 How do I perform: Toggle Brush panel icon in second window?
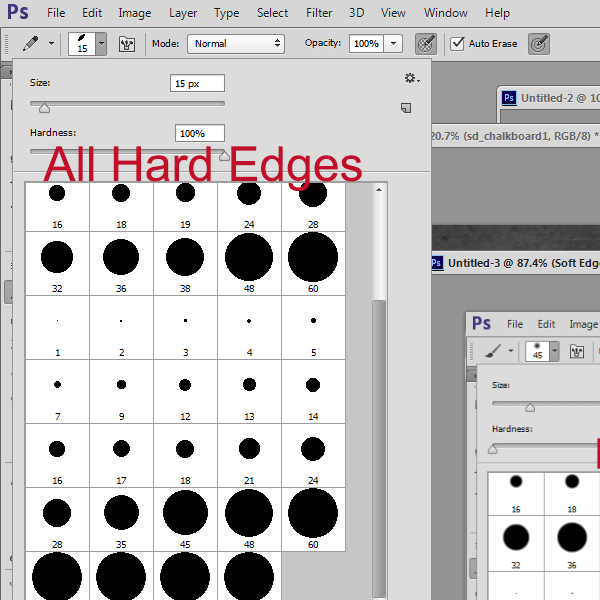(x=577, y=352)
